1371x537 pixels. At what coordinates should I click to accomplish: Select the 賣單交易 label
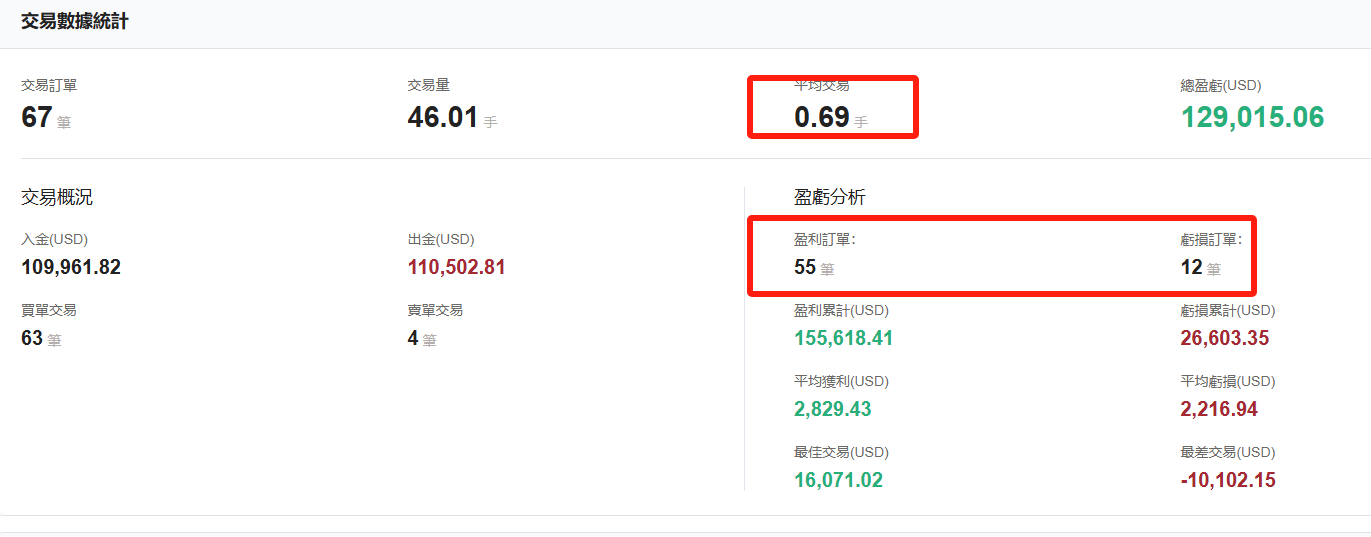tap(436, 311)
